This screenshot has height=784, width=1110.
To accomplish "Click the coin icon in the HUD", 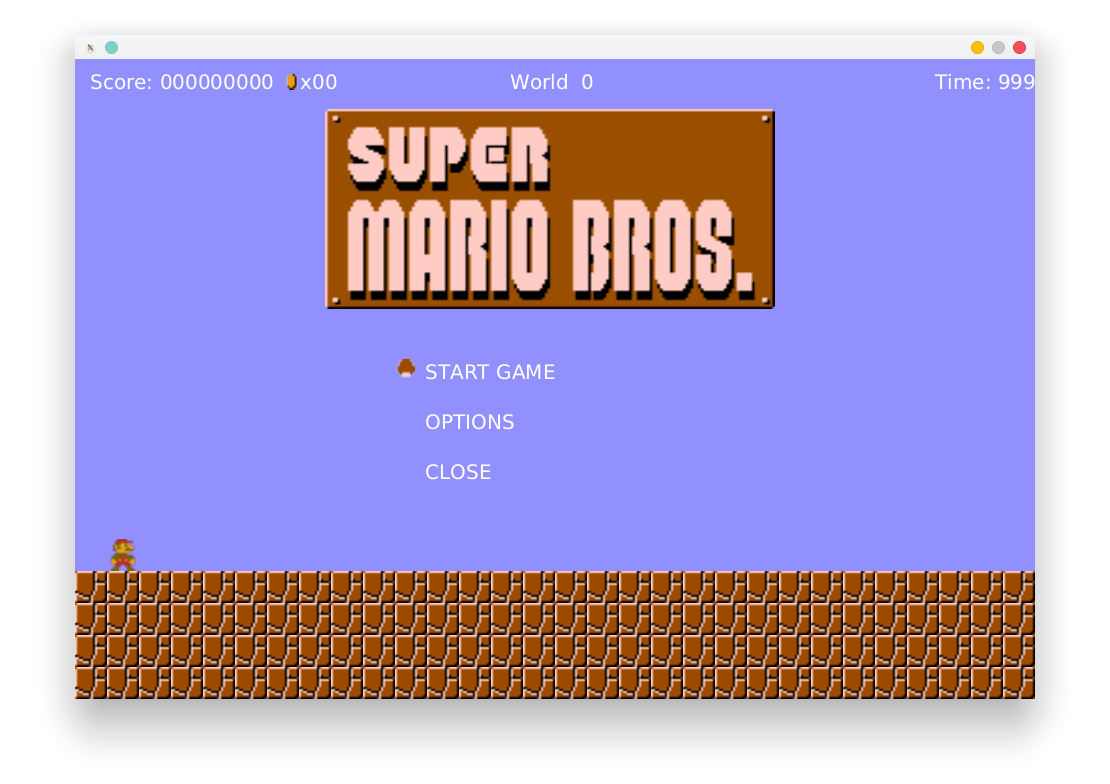I will click(291, 81).
